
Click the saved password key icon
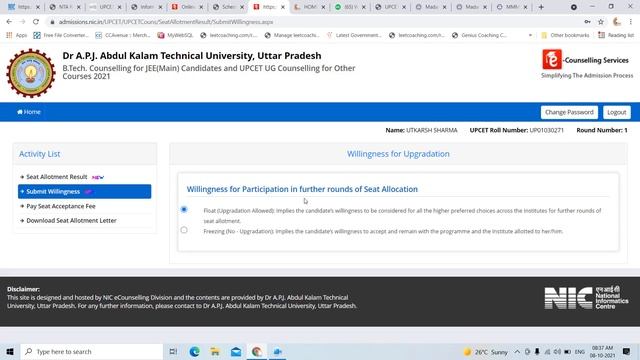pos(587,22)
